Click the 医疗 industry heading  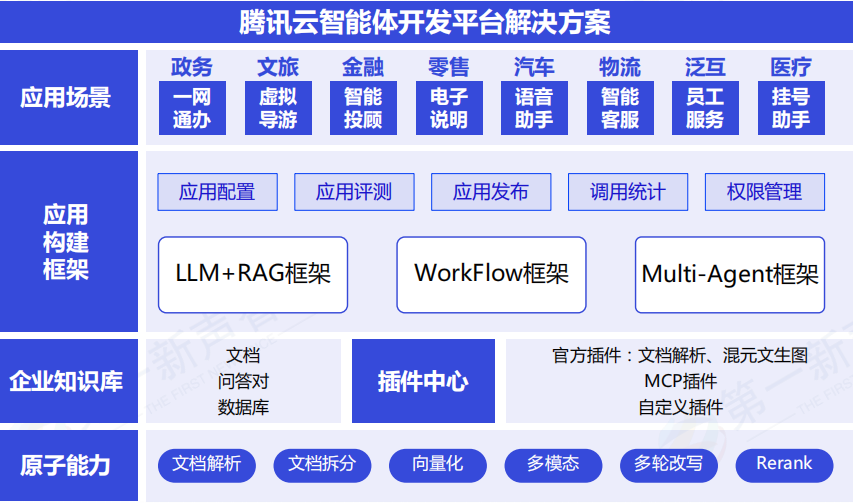(x=791, y=67)
